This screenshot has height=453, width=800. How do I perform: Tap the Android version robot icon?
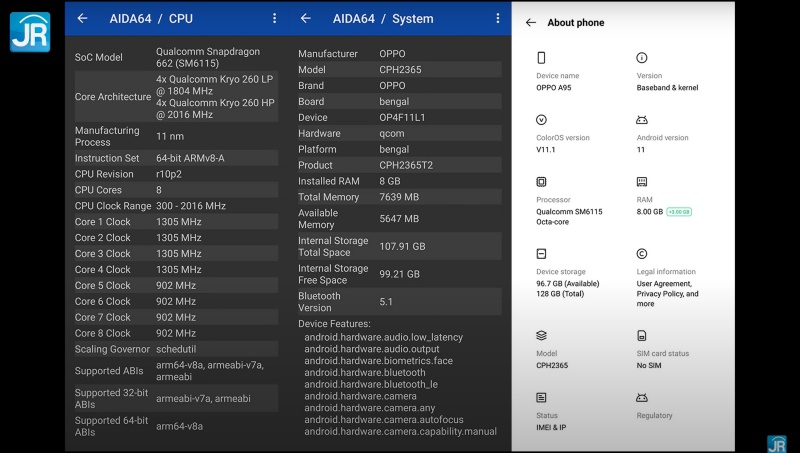tap(642, 120)
